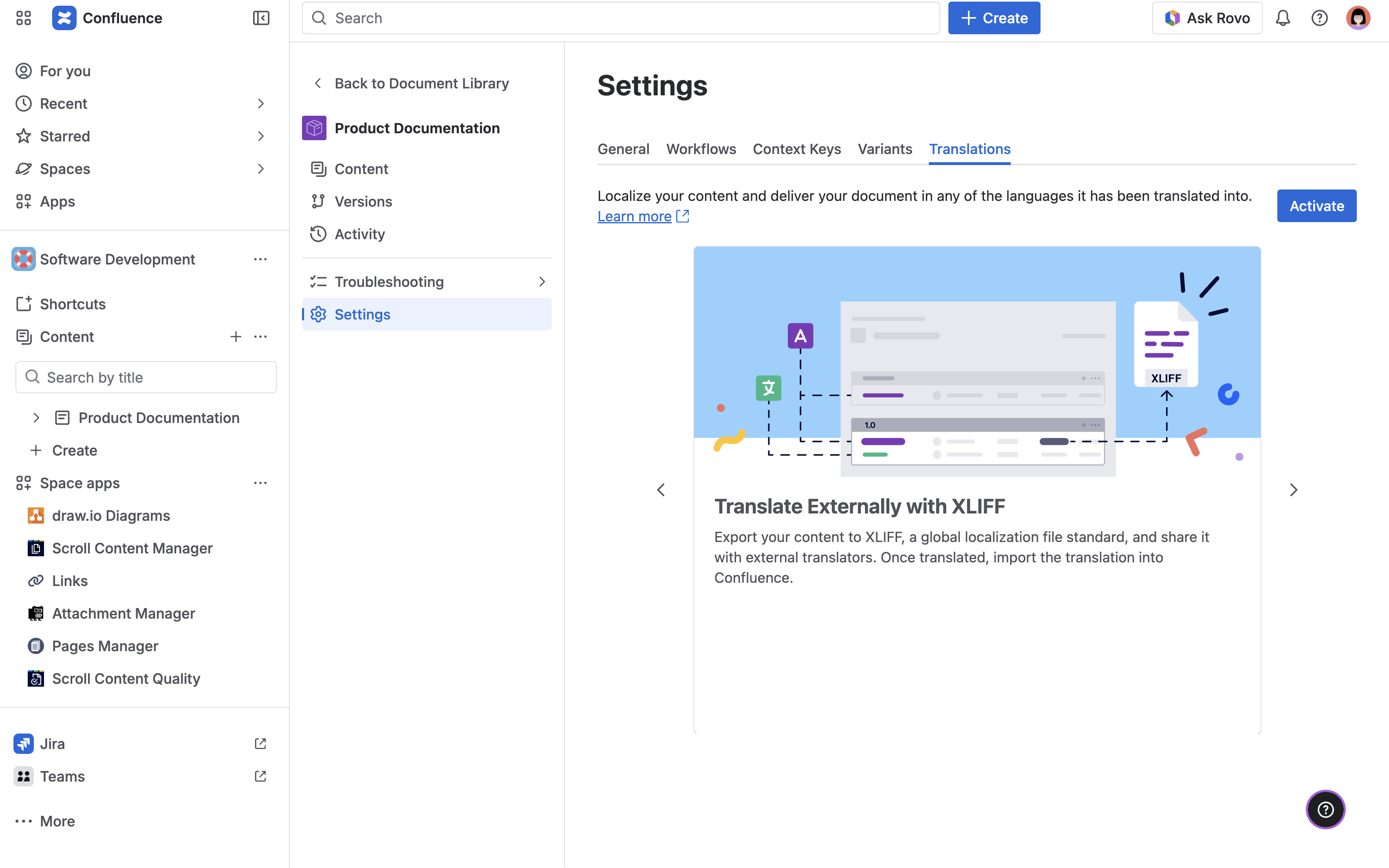This screenshot has height=868, width=1389.
Task: Open draw.io Diagrams space app
Action: click(111, 516)
